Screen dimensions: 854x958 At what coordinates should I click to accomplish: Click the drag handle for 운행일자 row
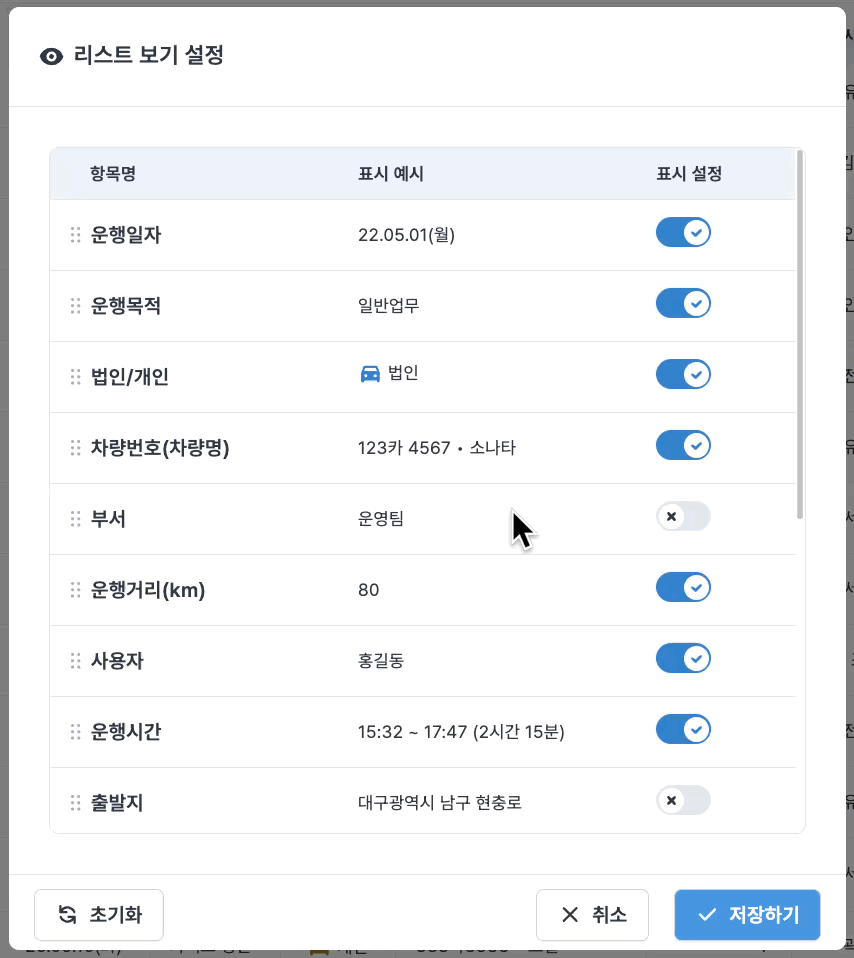pyautogui.click(x=75, y=235)
